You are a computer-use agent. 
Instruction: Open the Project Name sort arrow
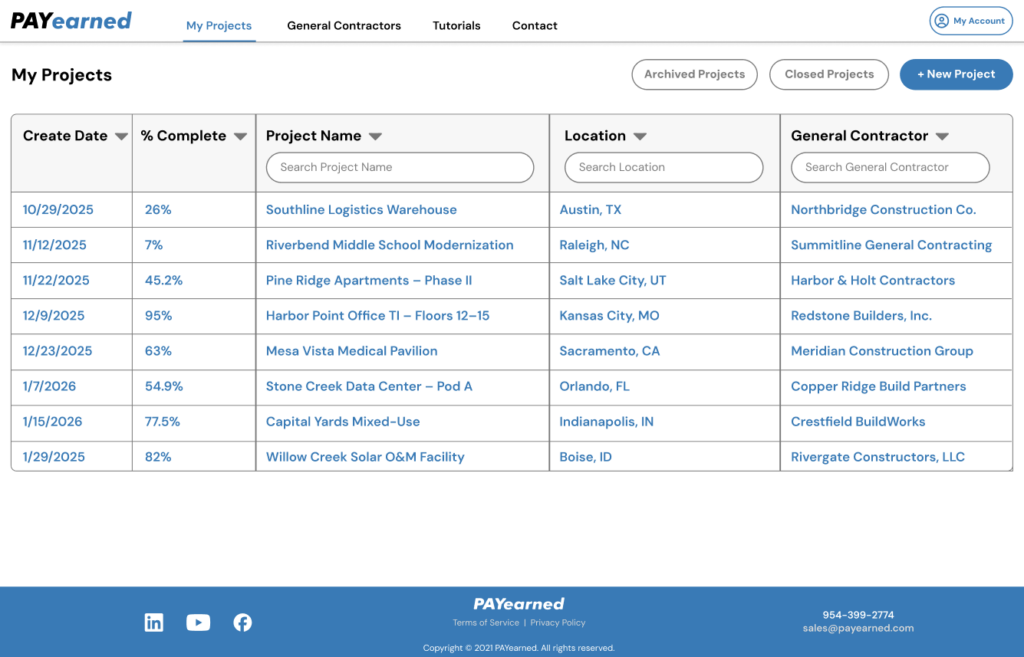pos(375,137)
